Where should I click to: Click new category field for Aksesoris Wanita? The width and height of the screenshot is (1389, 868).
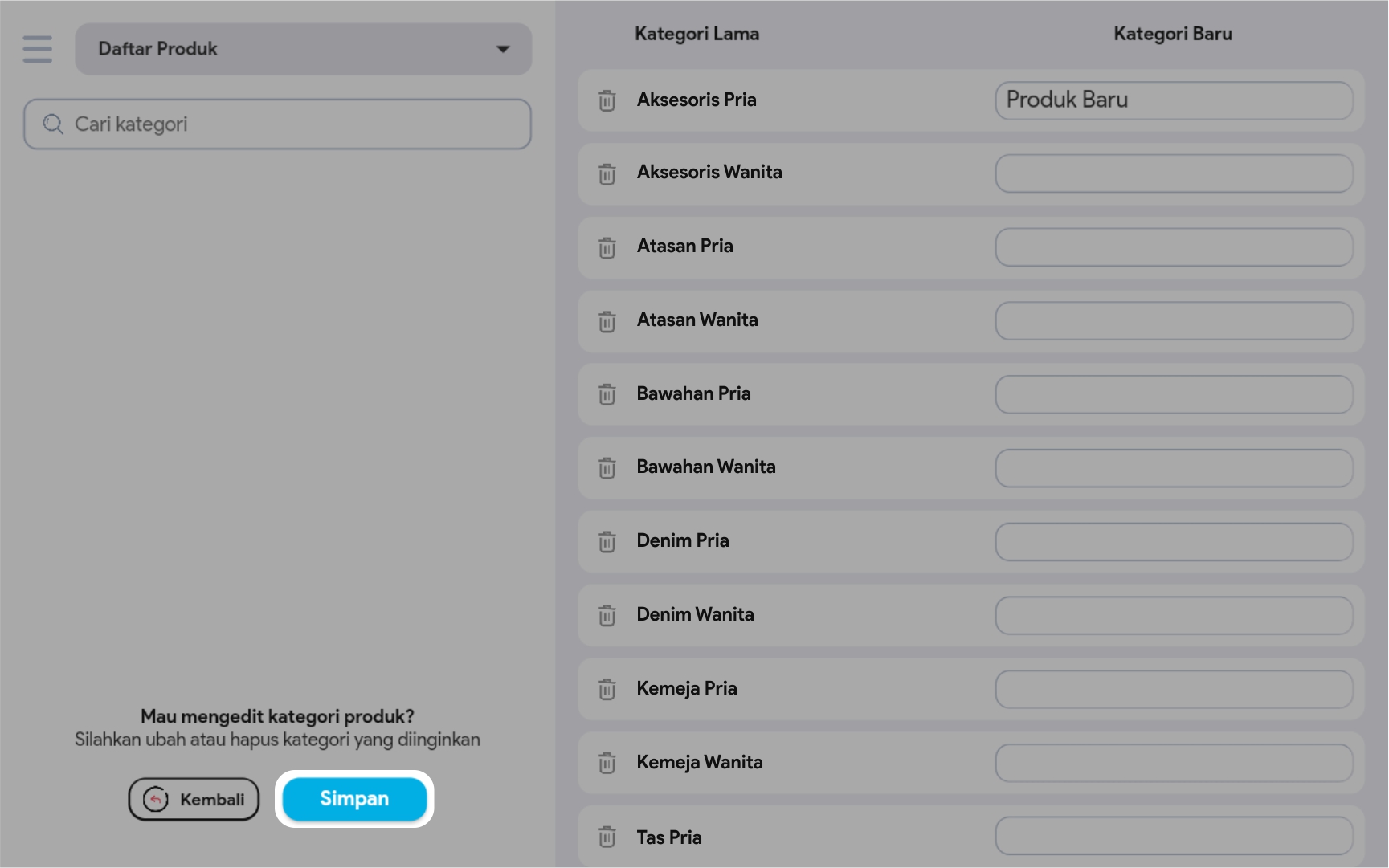pos(1173,173)
